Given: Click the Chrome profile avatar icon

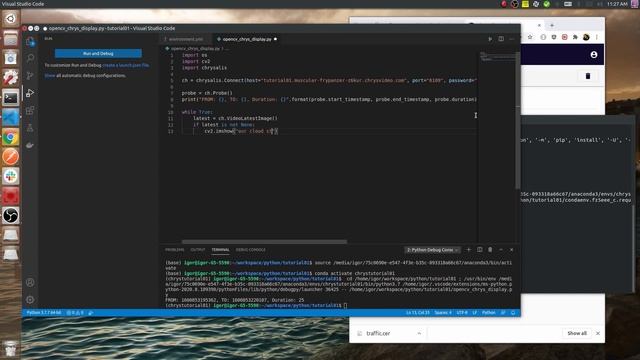Looking at the screenshot, I should [586, 37].
